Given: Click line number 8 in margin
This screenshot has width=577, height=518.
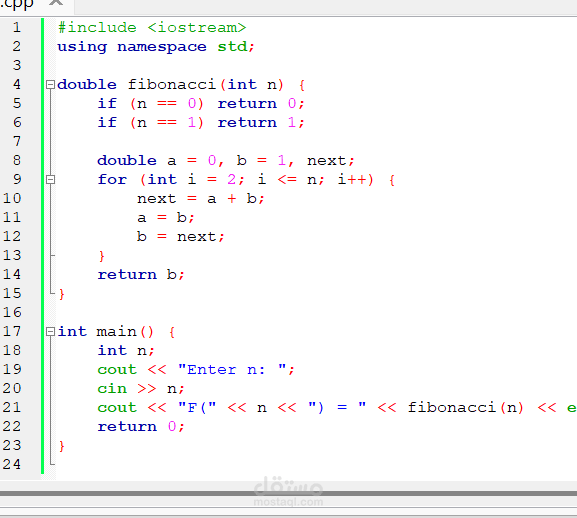Looking at the screenshot, I should [x=17, y=160].
